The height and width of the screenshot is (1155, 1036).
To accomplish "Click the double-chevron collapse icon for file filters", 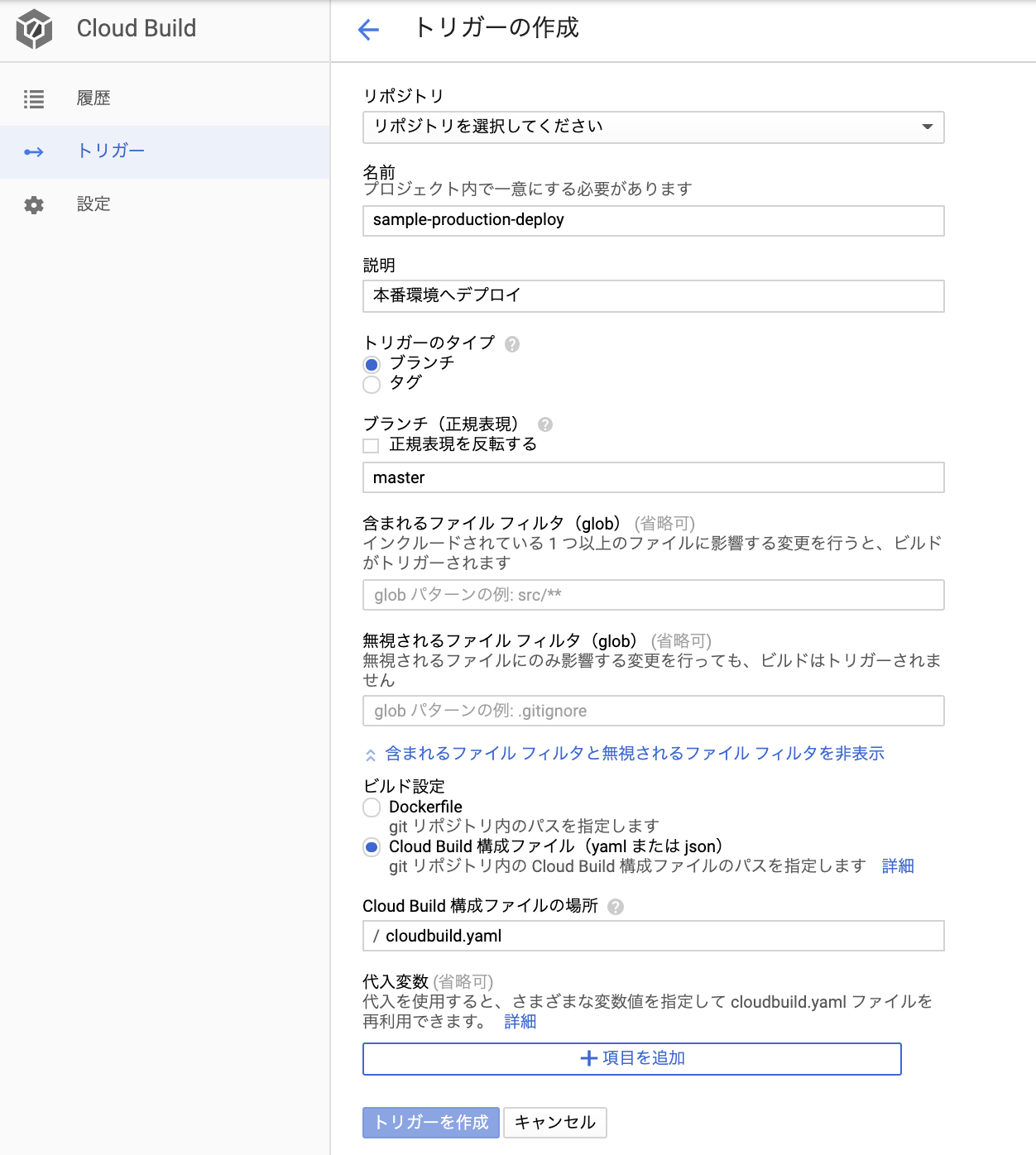I will tap(371, 755).
